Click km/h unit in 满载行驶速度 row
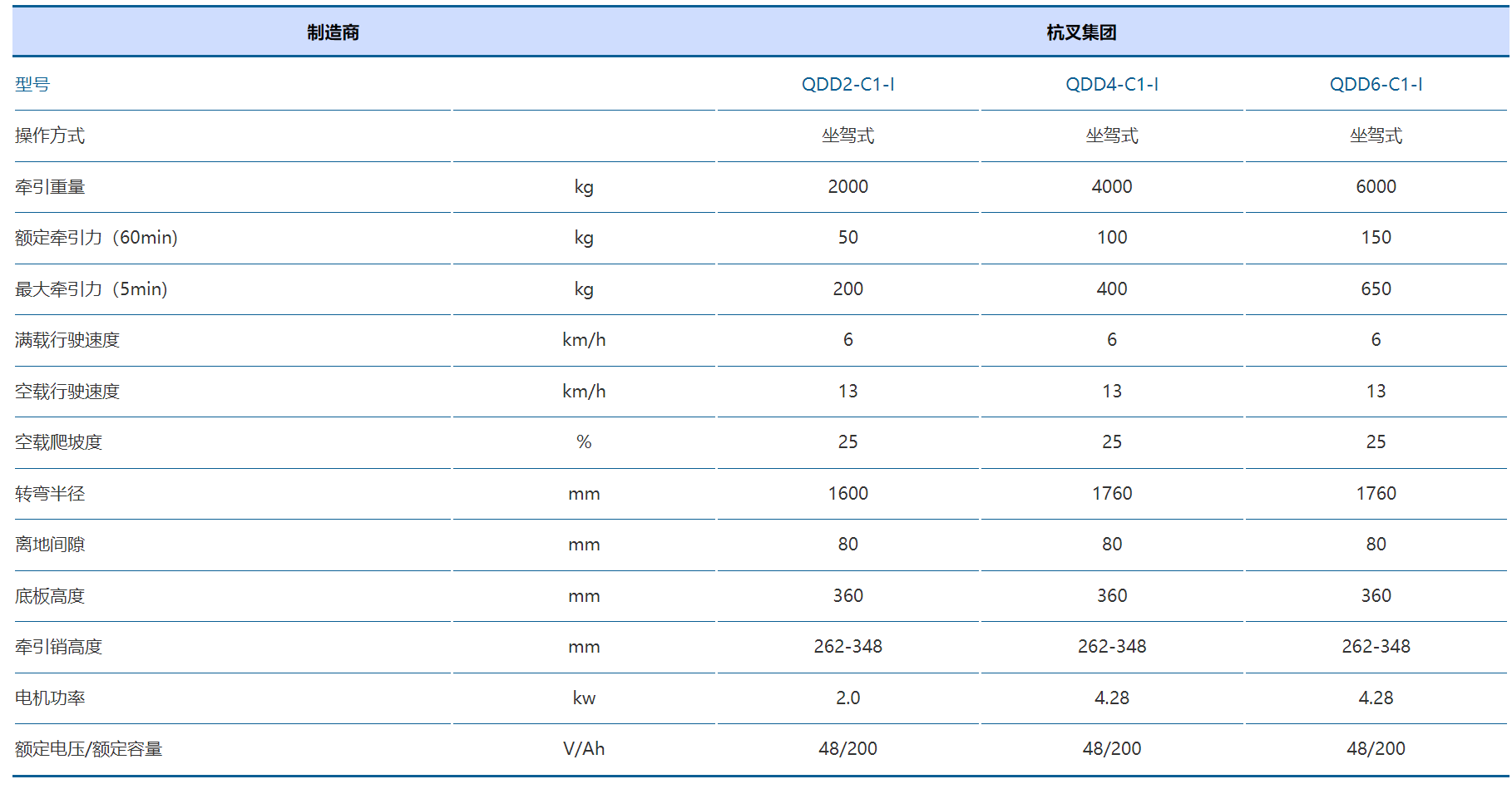This screenshot has height=789, width=1512. pos(584,340)
